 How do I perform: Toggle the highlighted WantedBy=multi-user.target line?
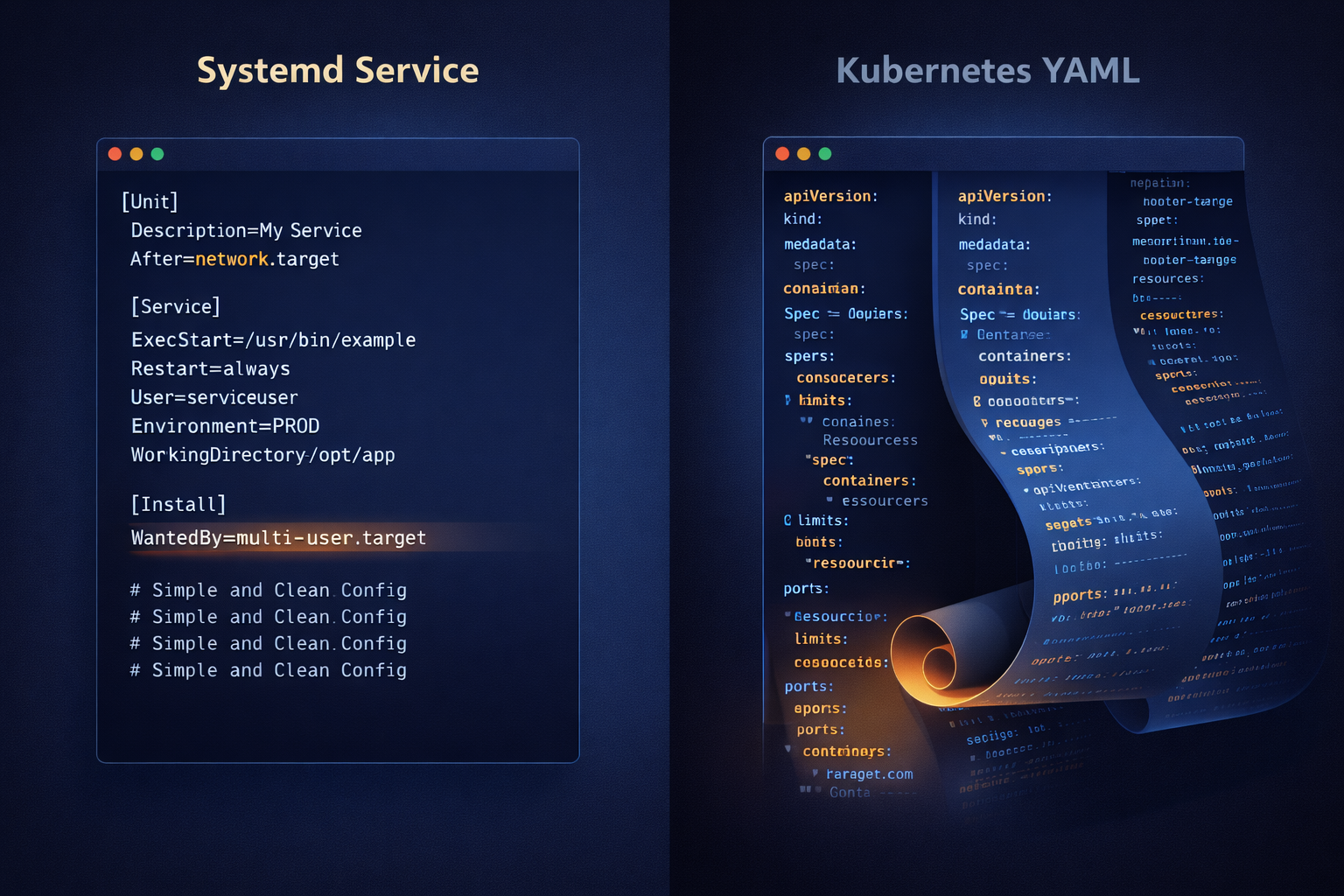coord(278,537)
